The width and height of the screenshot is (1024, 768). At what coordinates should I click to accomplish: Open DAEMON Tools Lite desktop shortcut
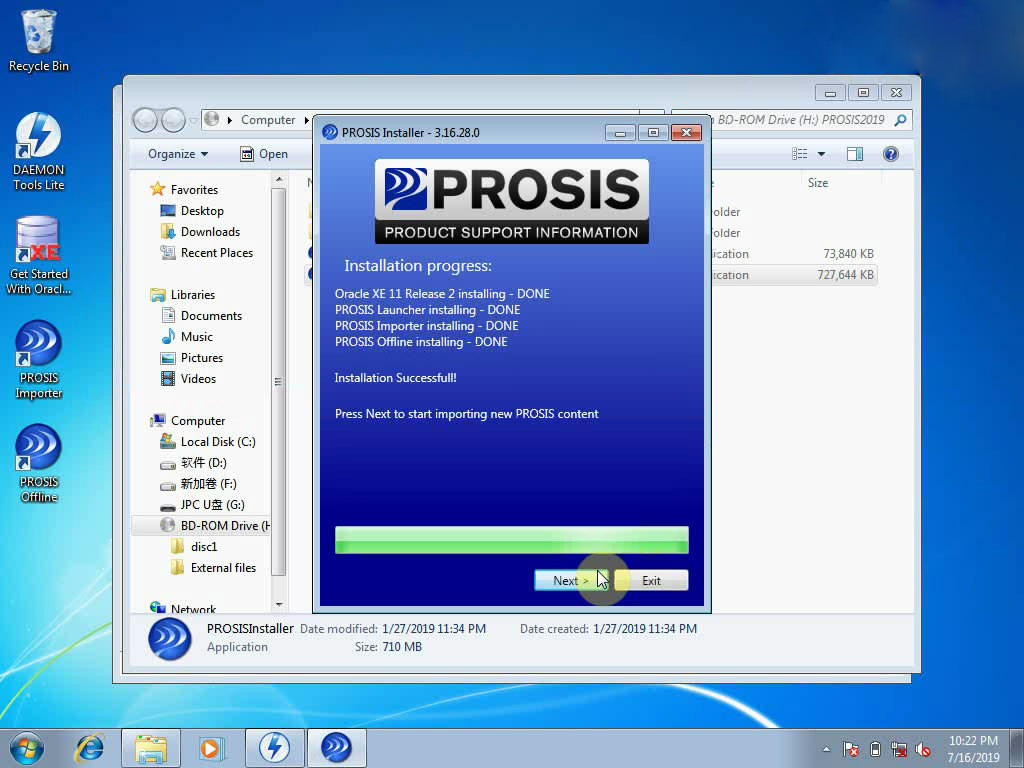[x=39, y=151]
